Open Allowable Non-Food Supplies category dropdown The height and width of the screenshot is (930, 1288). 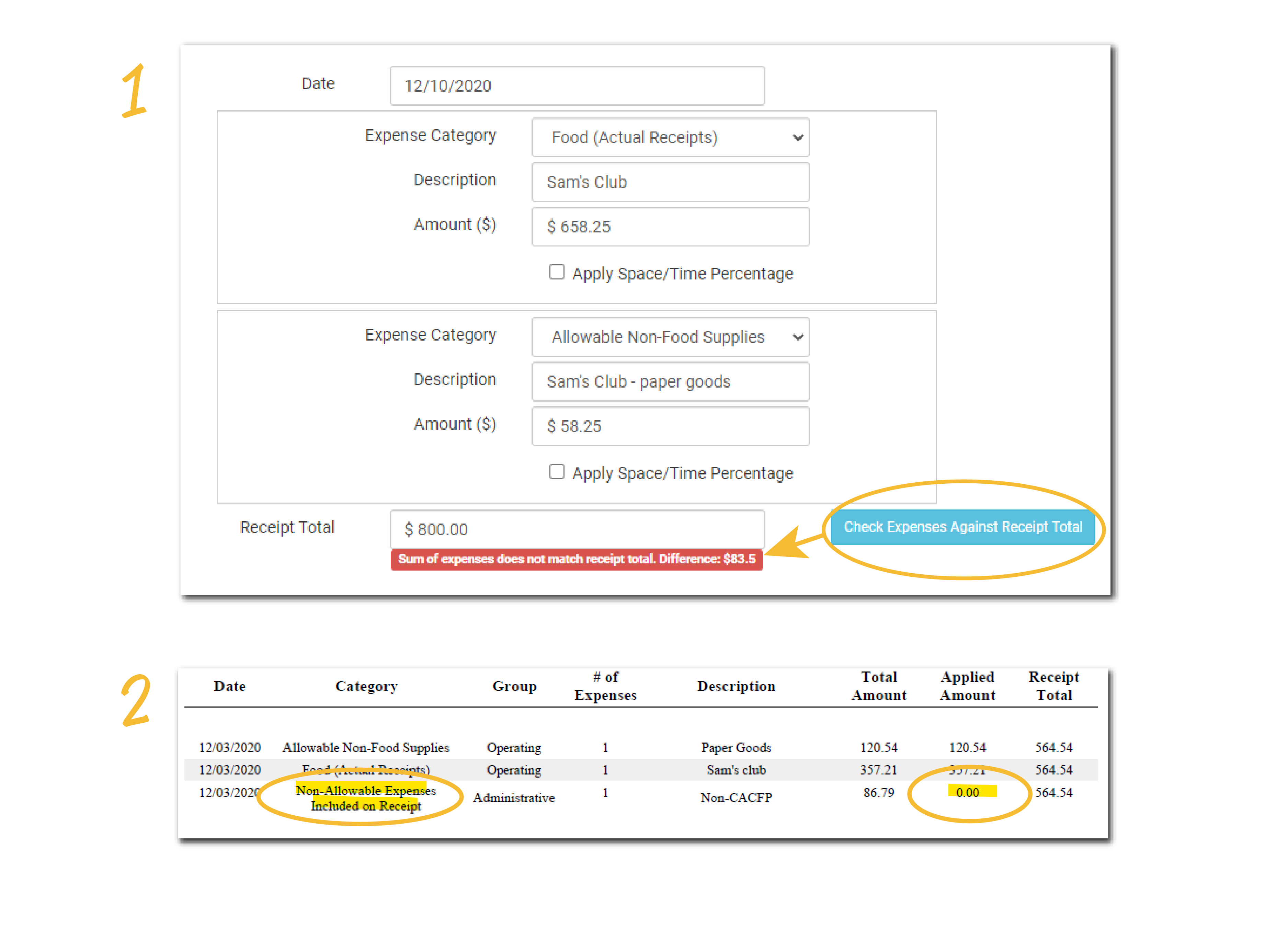670,337
